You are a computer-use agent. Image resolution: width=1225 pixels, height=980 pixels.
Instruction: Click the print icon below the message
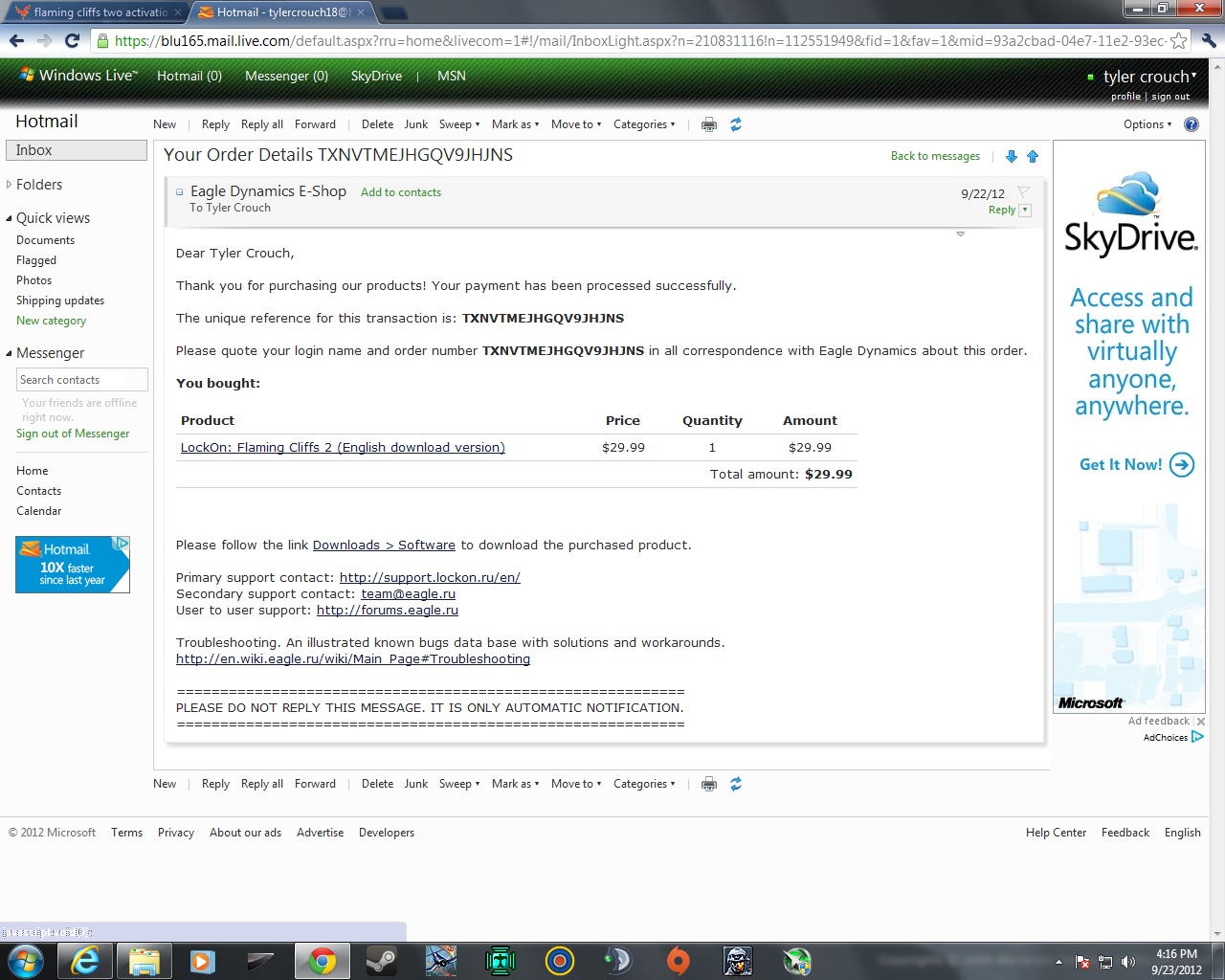(x=709, y=784)
